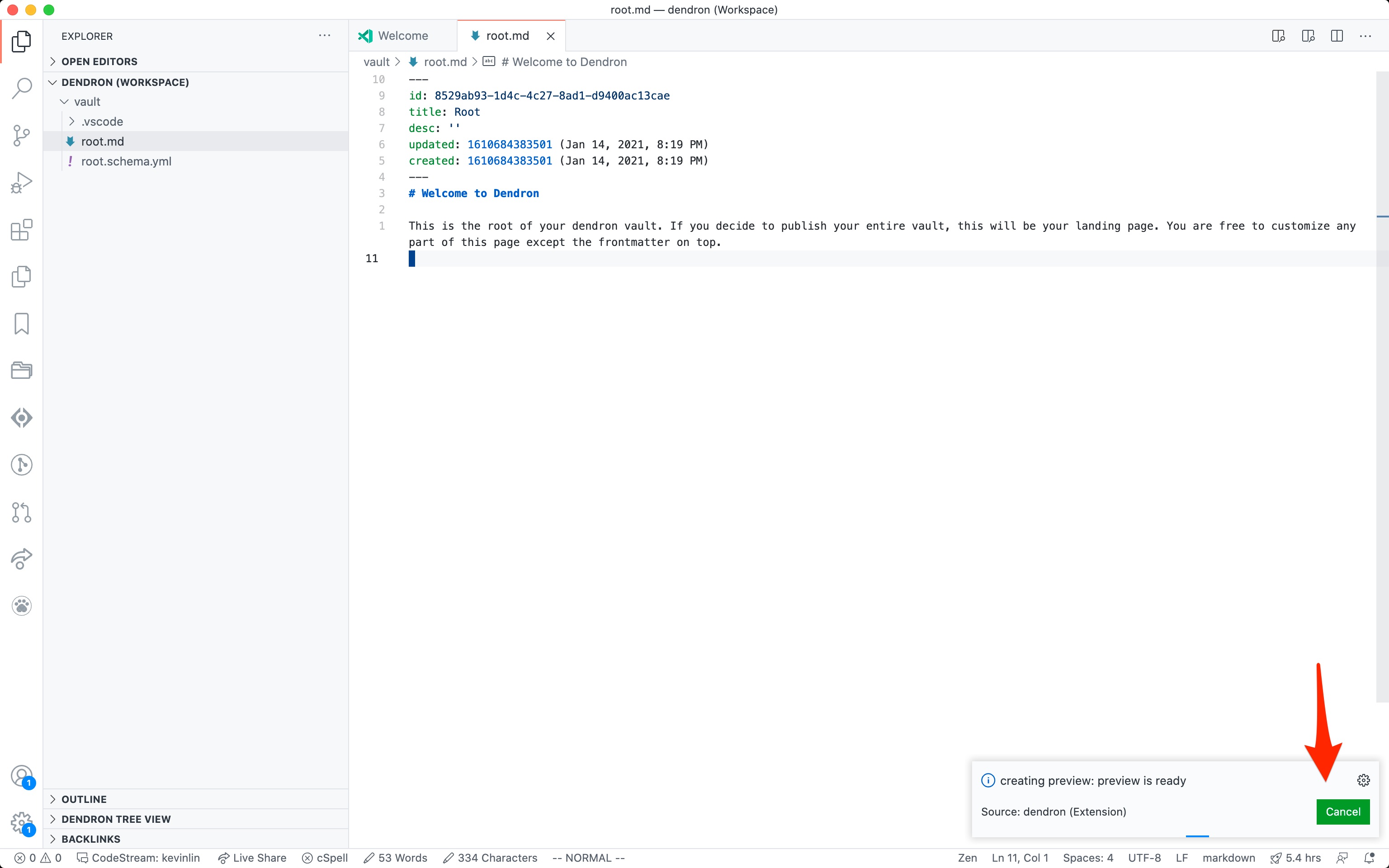
Task: Open the Extensions view
Action: (x=21, y=230)
